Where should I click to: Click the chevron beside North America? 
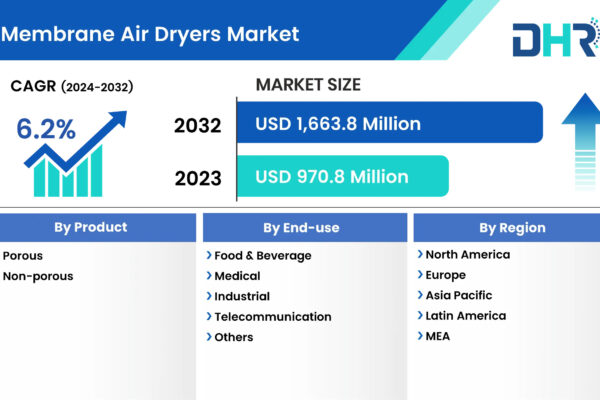(420, 254)
